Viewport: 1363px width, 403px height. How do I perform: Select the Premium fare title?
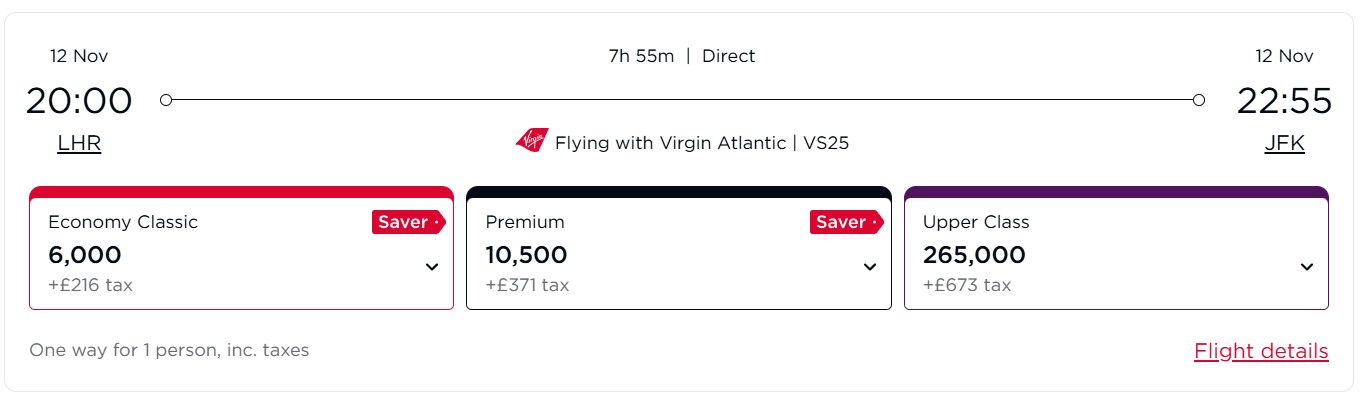(525, 222)
